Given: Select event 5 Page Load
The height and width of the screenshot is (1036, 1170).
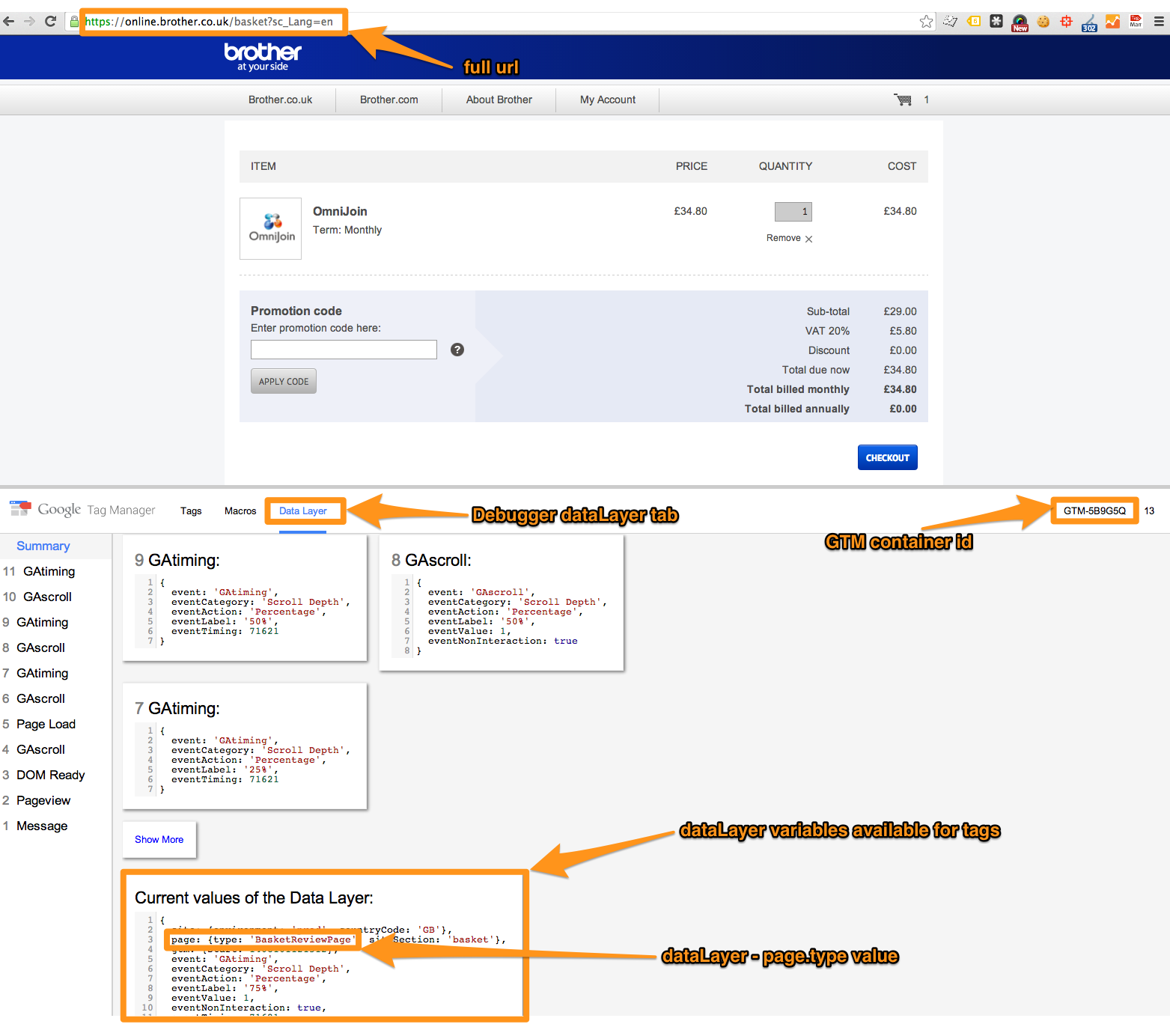Looking at the screenshot, I should pos(39,724).
